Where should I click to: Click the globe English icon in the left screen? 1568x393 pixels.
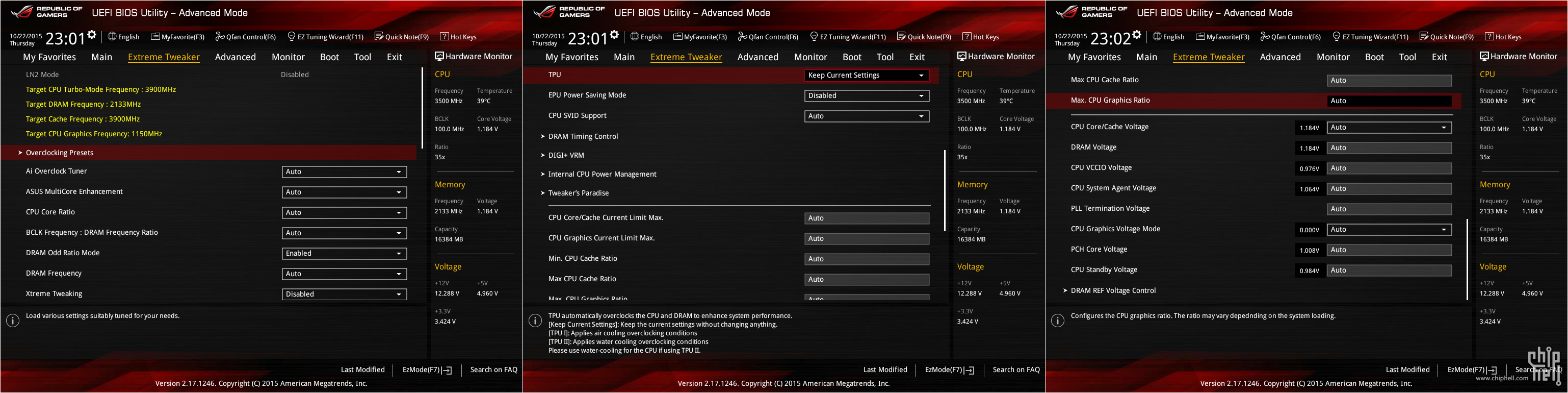click(112, 37)
